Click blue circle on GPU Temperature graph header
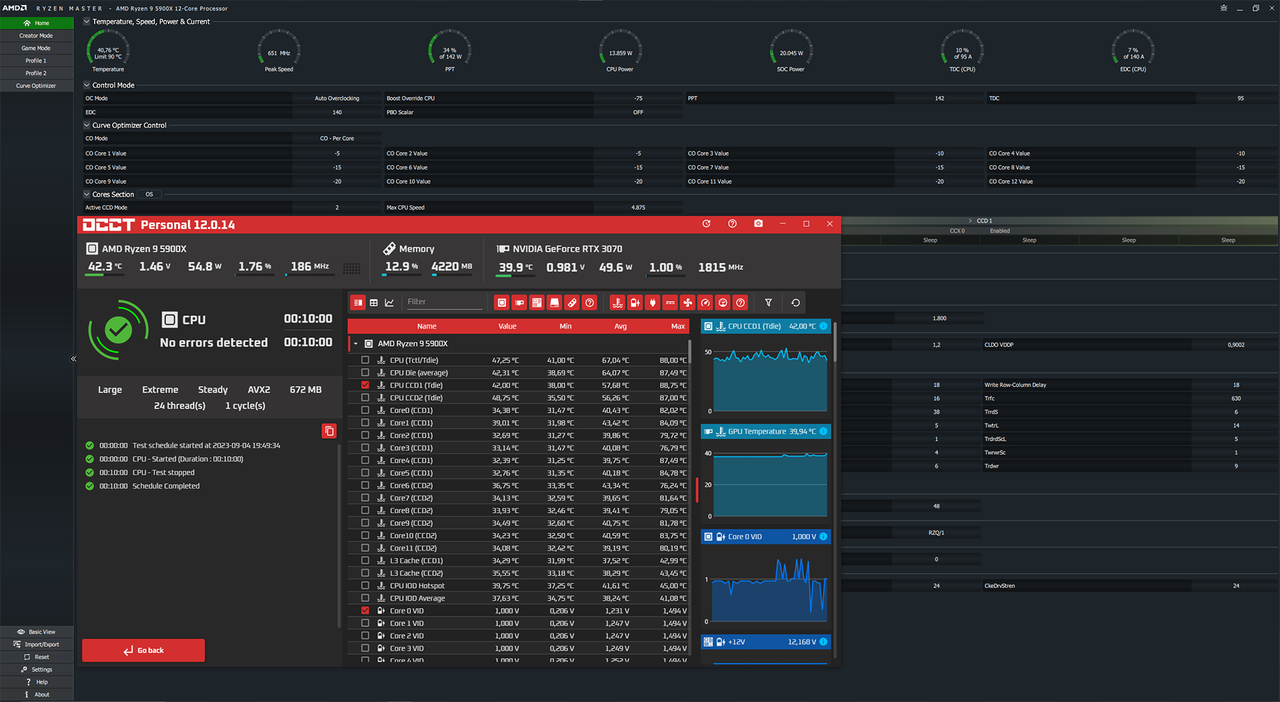The height and width of the screenshot is (702, 1280). click(824, 431)
